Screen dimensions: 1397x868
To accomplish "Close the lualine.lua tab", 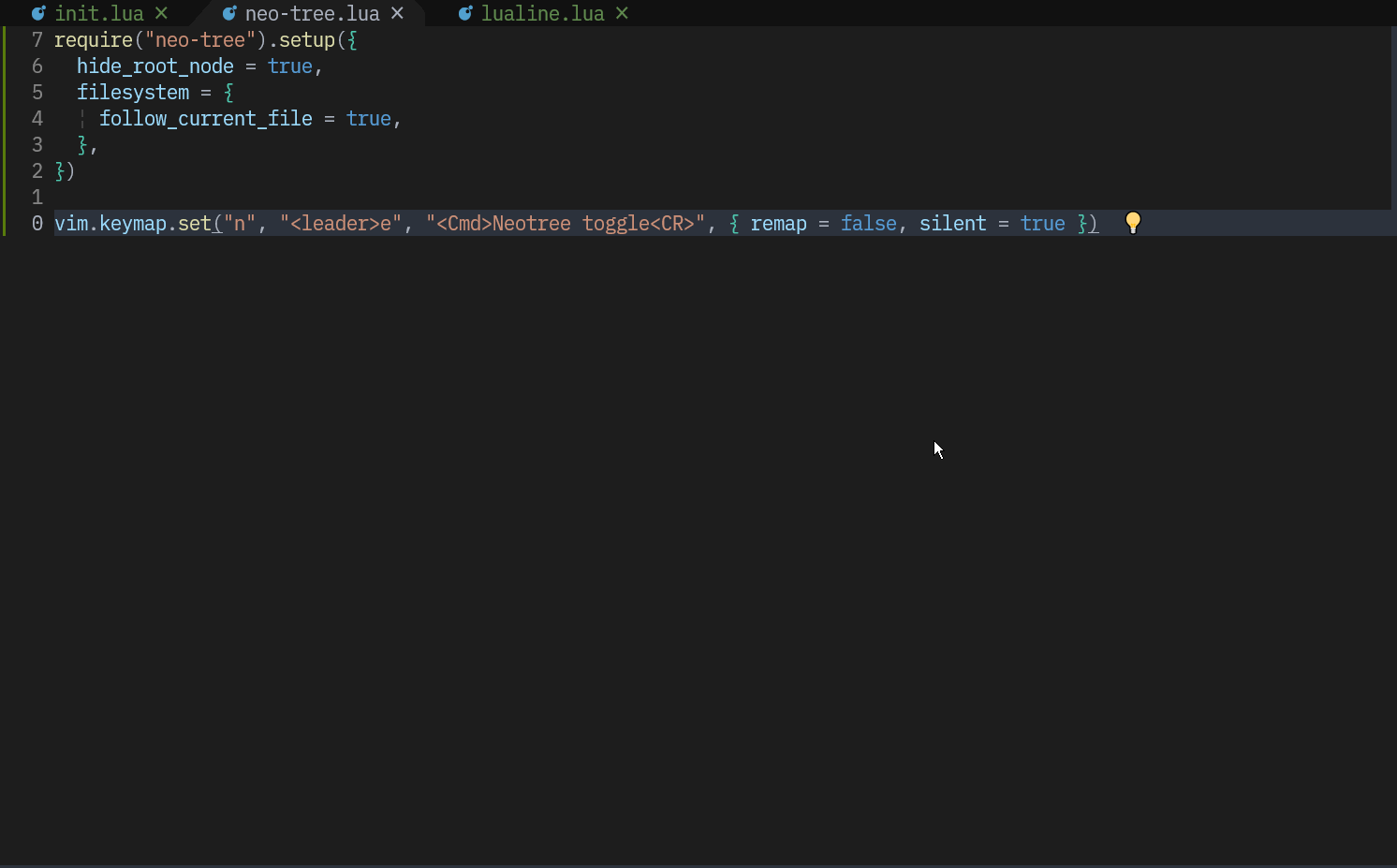I will [622, 14].
